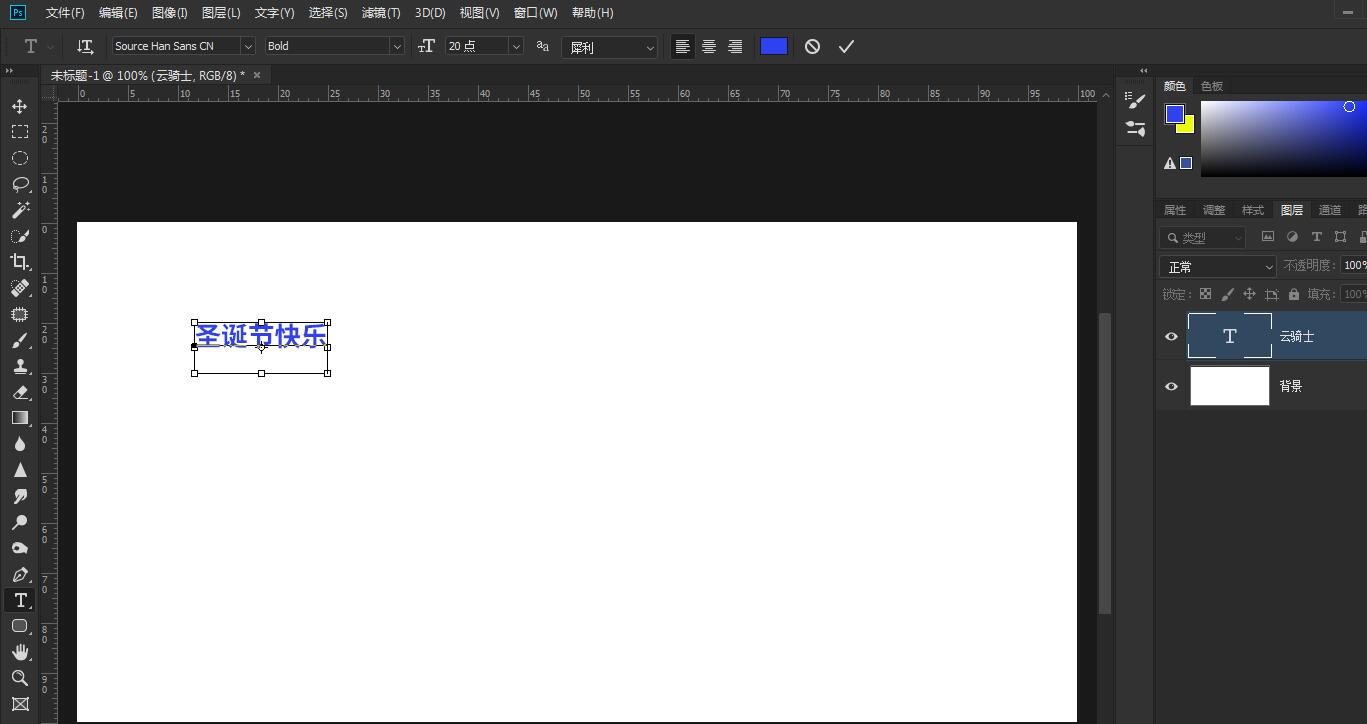Enable center text alignment

click(x=709, y=46)
